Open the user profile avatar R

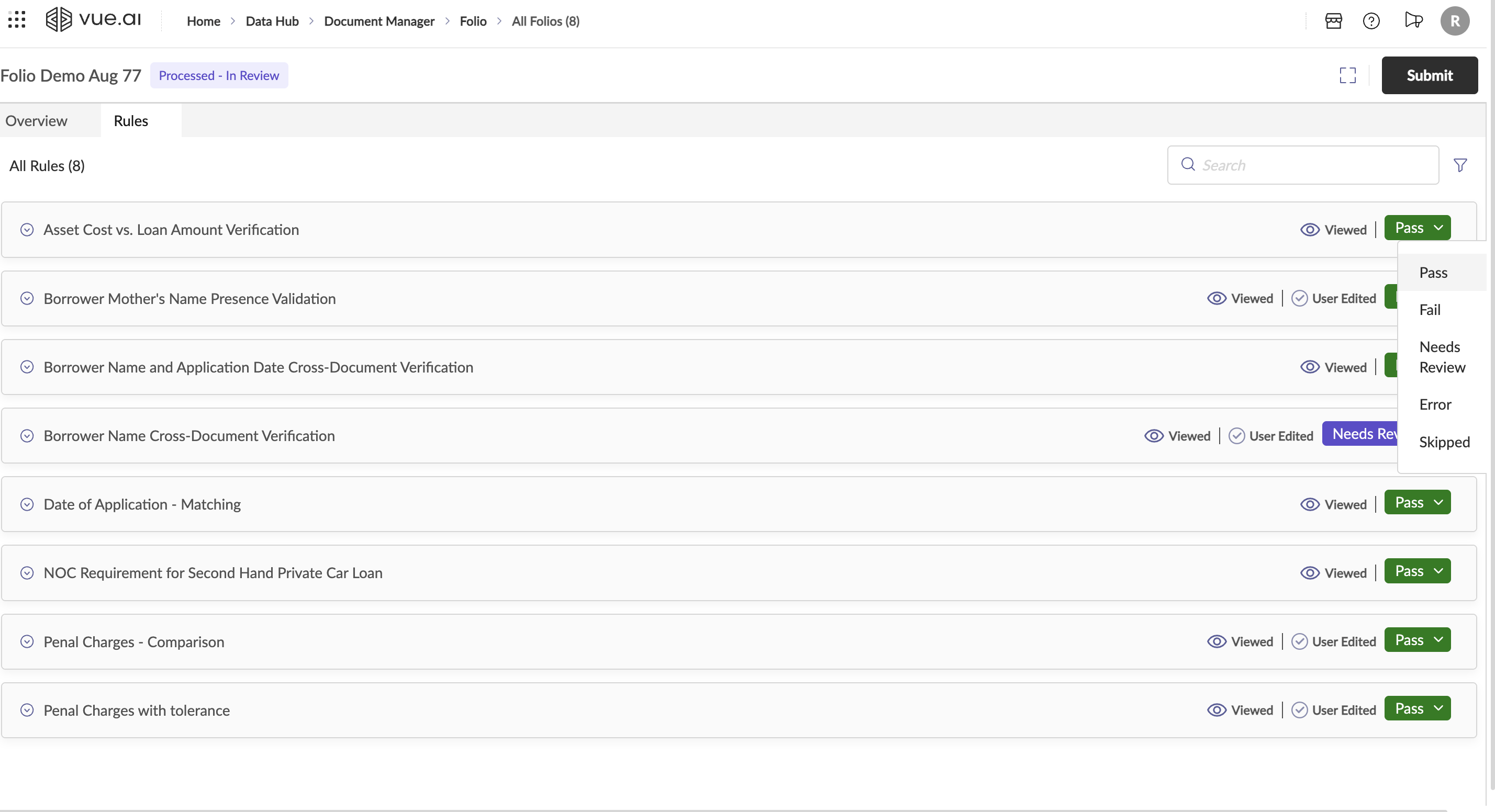pos(1454,21)
